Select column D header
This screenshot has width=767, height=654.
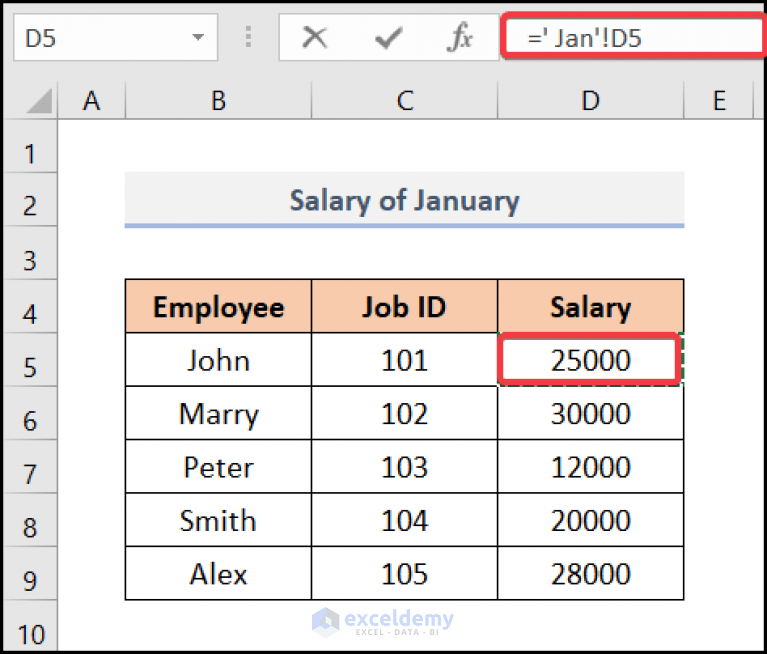click(x=590, y=101)
